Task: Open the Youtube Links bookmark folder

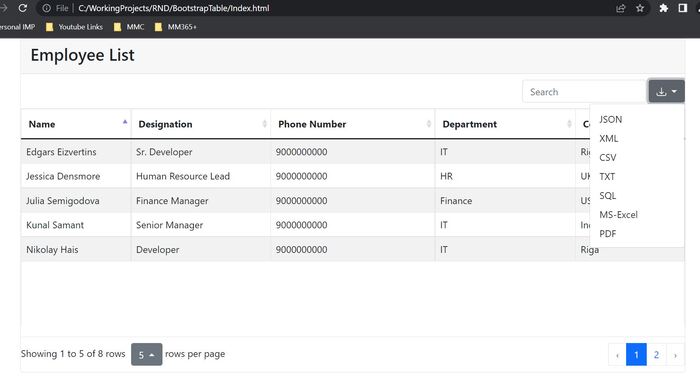Action: click(74, 27)
